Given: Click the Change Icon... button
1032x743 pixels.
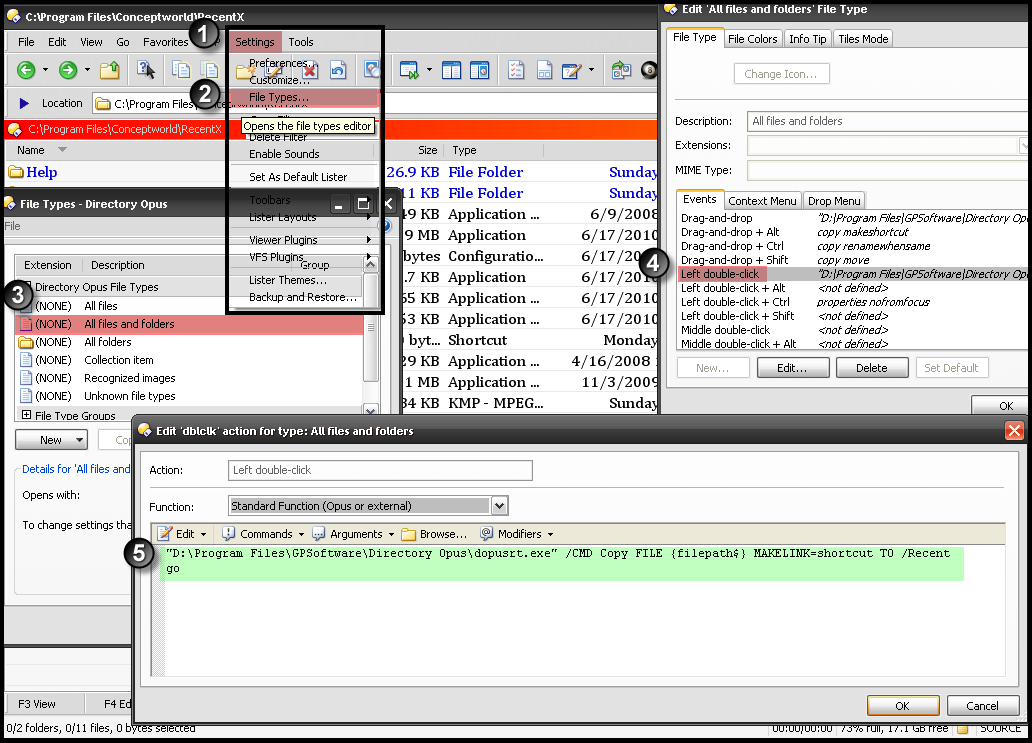Looking at the screenshot, I should pyautogui.click(x=781, y=74).
